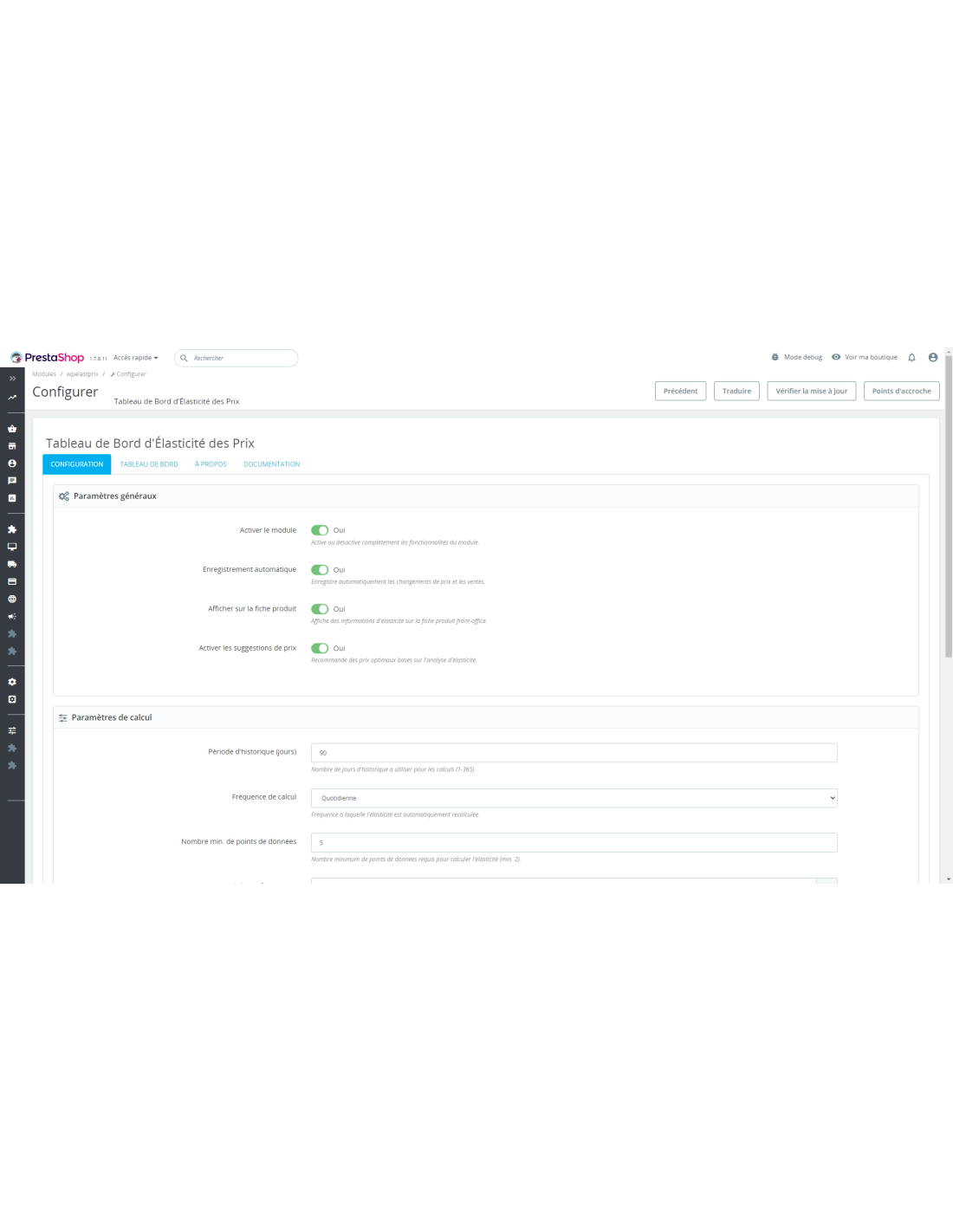The height and width of the screenshot is (1232, 953).
Task: Toggle Enregistrement automatique switch
Action: (x=320, y=570)
